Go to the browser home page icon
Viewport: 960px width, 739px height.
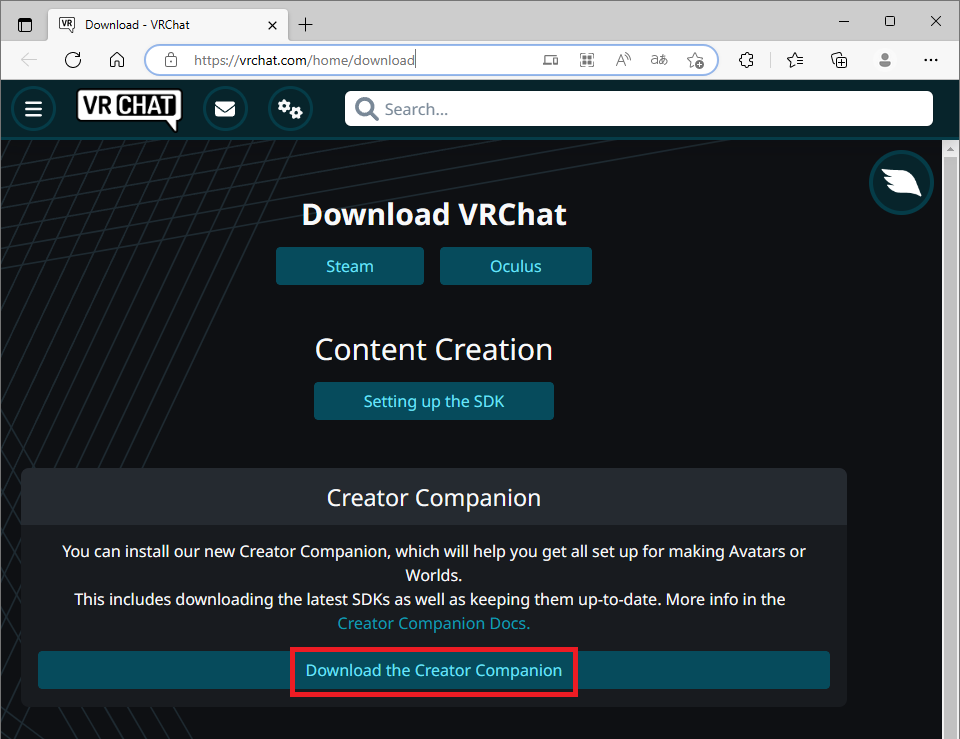[117, 60]
